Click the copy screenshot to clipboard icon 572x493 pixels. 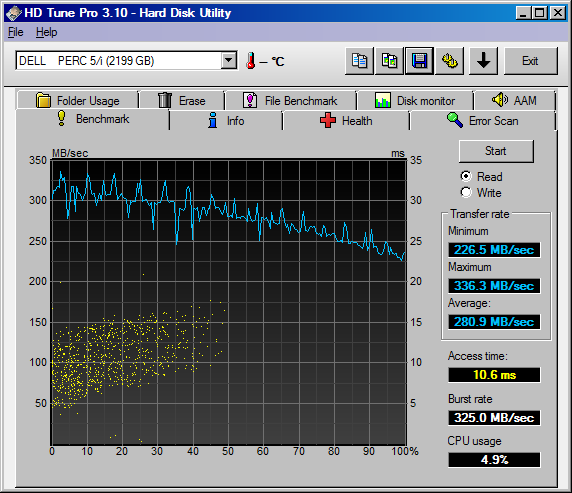coord(389,61)
